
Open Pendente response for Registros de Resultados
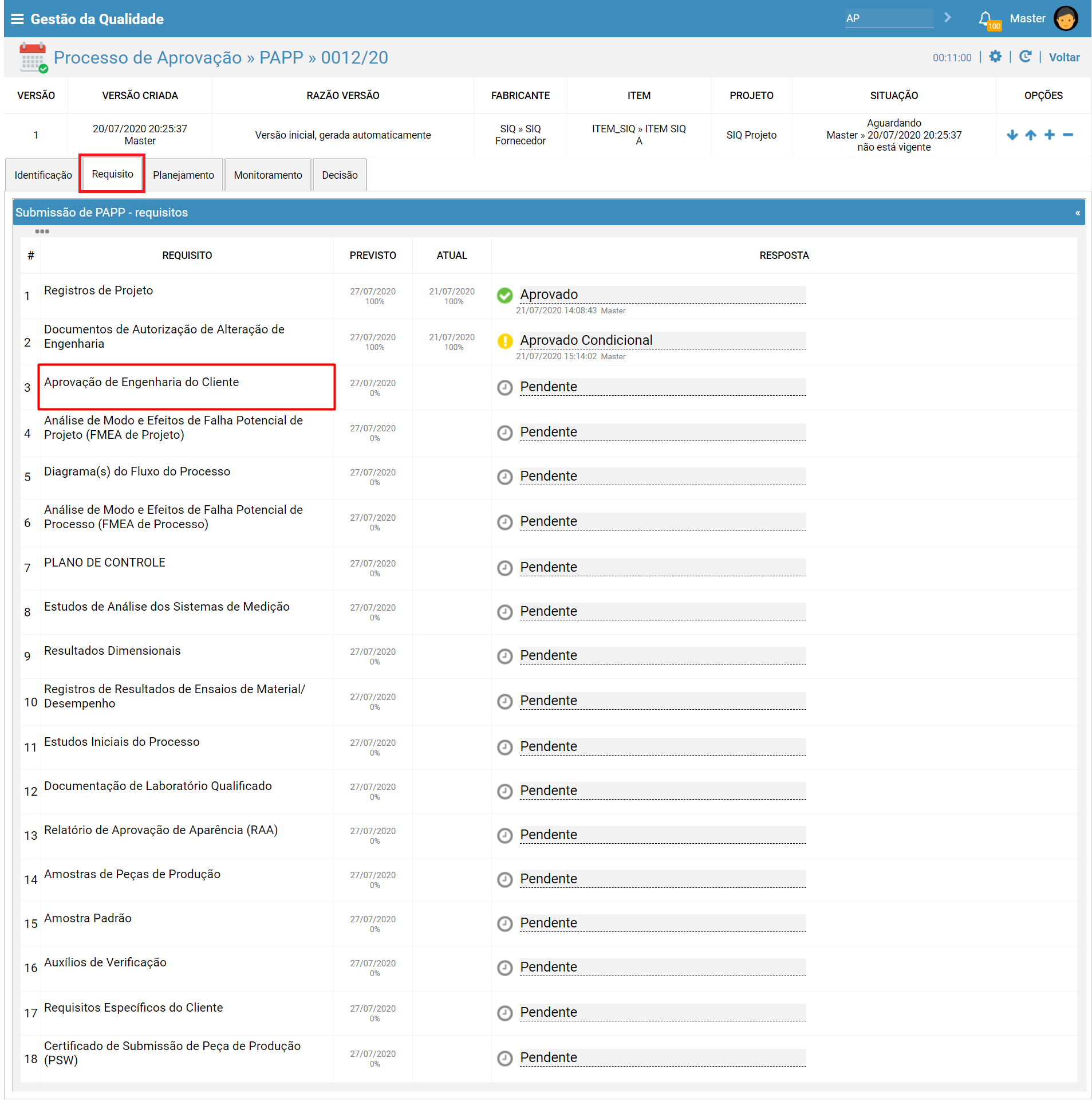pos(663,701)
